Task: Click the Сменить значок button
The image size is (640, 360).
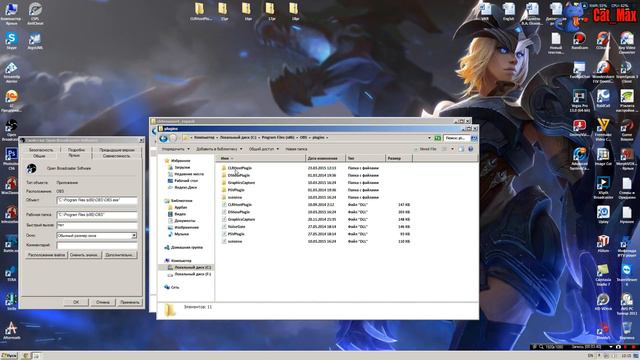Action: tap(84, 255)
